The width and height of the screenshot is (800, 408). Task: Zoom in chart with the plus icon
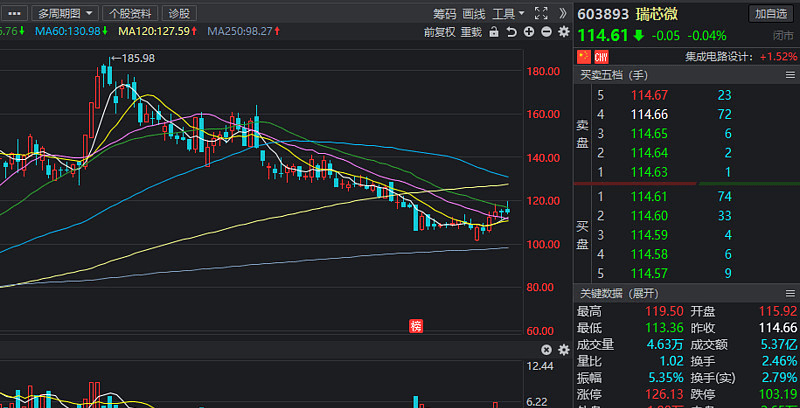coord(529,32)
